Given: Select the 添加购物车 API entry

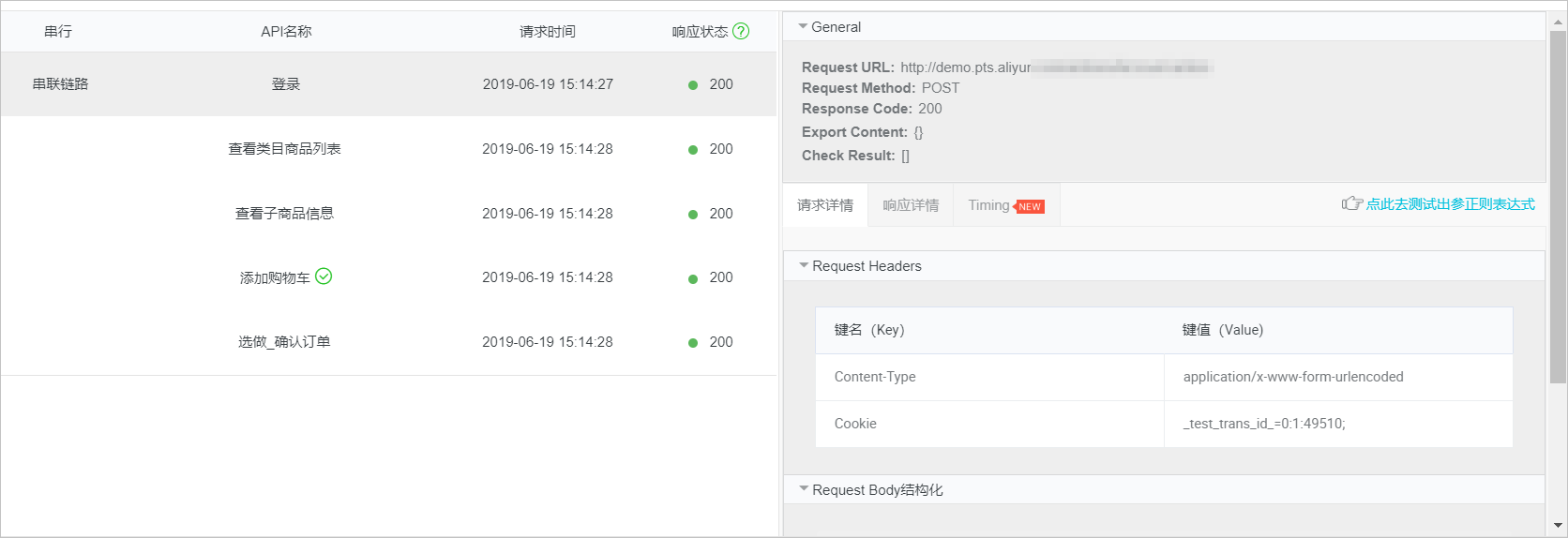Looking at the screenshot, I should point(275,278).
